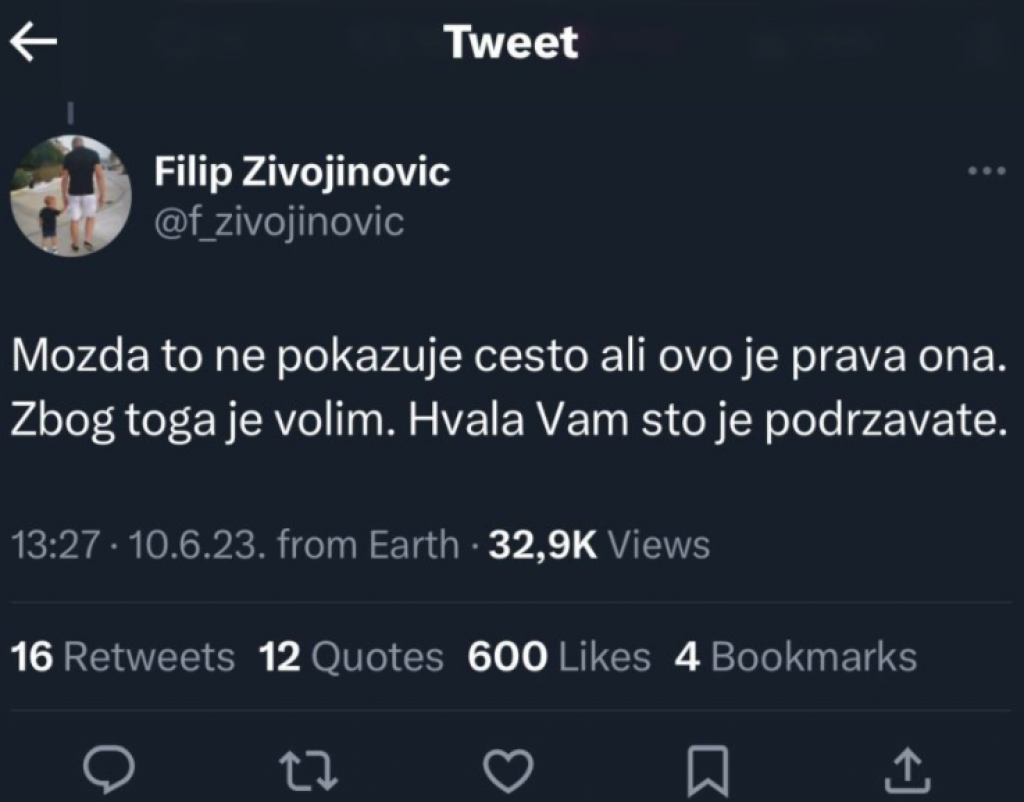Screen dimensions: 1024x802
Task: Select the Tweet title header
Action: click(512, 41)
